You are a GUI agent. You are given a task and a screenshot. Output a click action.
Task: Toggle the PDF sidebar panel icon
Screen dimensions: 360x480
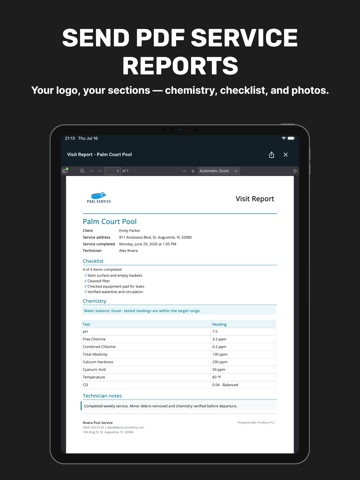[65, 171]
